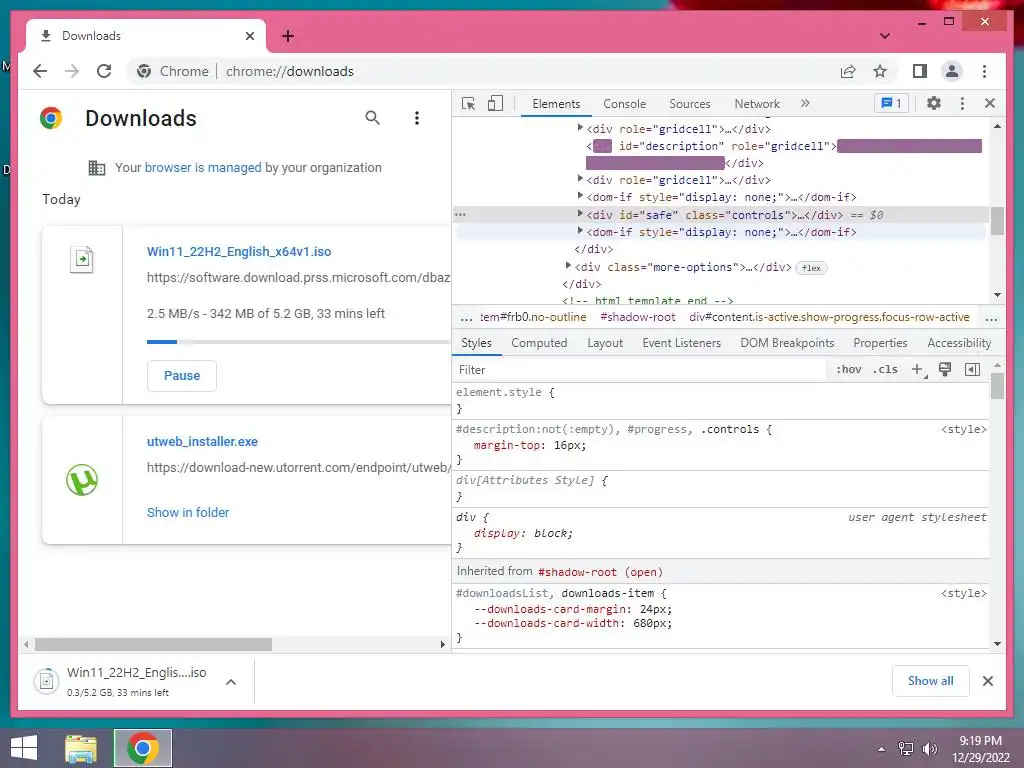1024x768 pixels.
Task: Expand the dom-if node below the safe div
Action: [x=579, y=231]
